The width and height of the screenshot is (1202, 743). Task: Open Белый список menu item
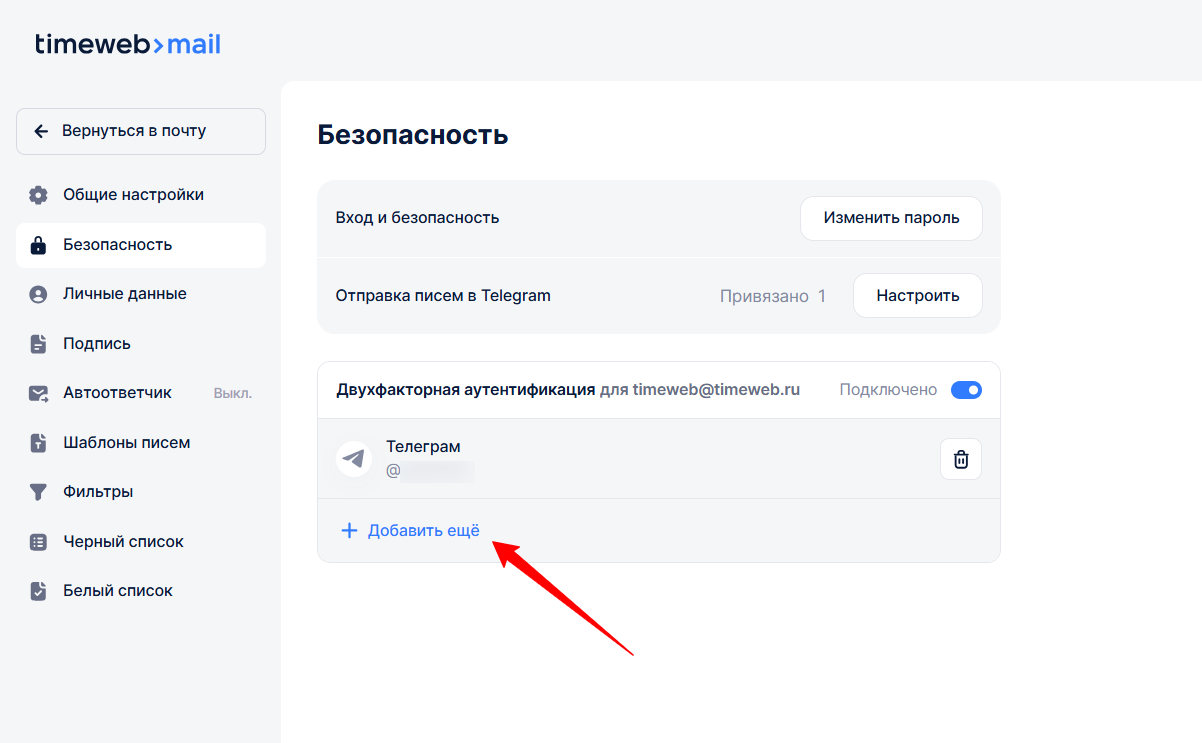[117, 591]
